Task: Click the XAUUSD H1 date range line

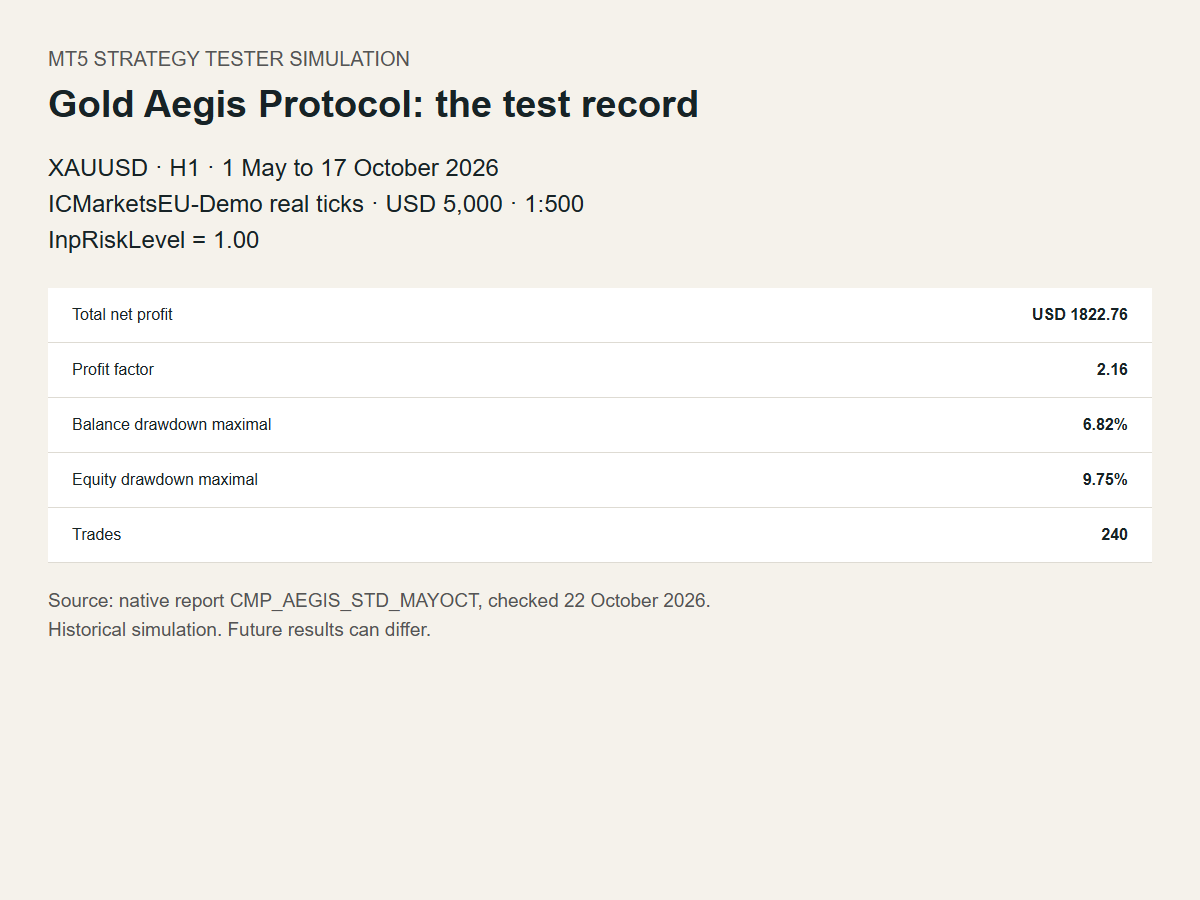Action: click(273, 168)
